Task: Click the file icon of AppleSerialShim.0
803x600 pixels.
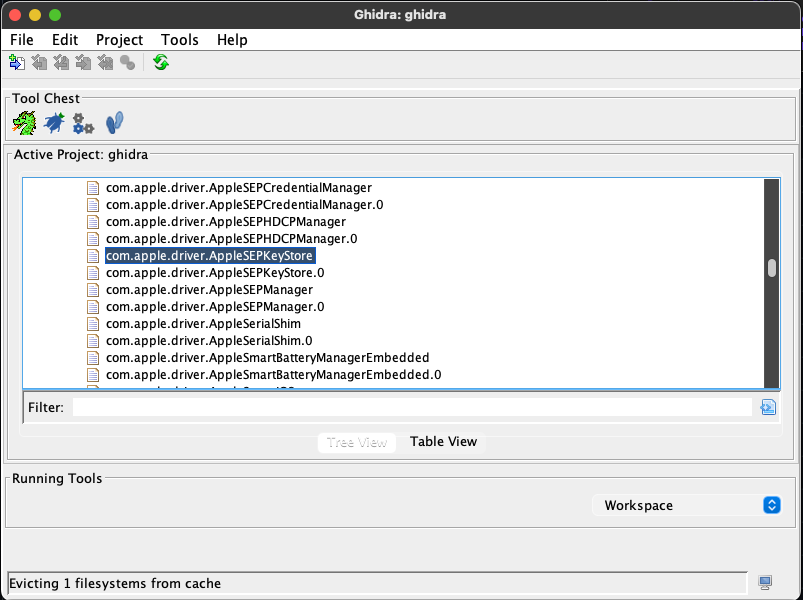Action: (x=93, y=340)
